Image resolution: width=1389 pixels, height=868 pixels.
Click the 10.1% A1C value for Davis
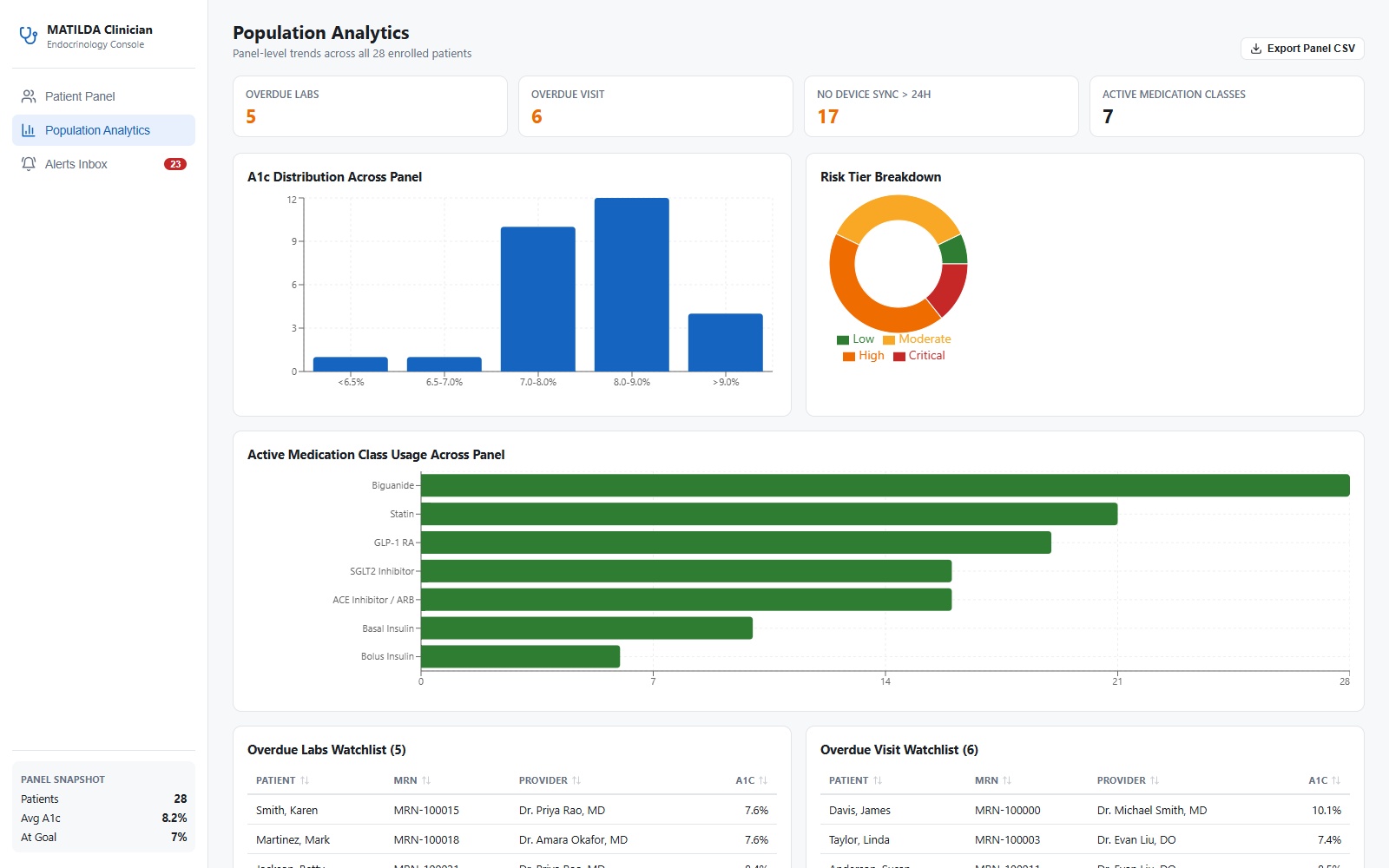(1326, 810)
